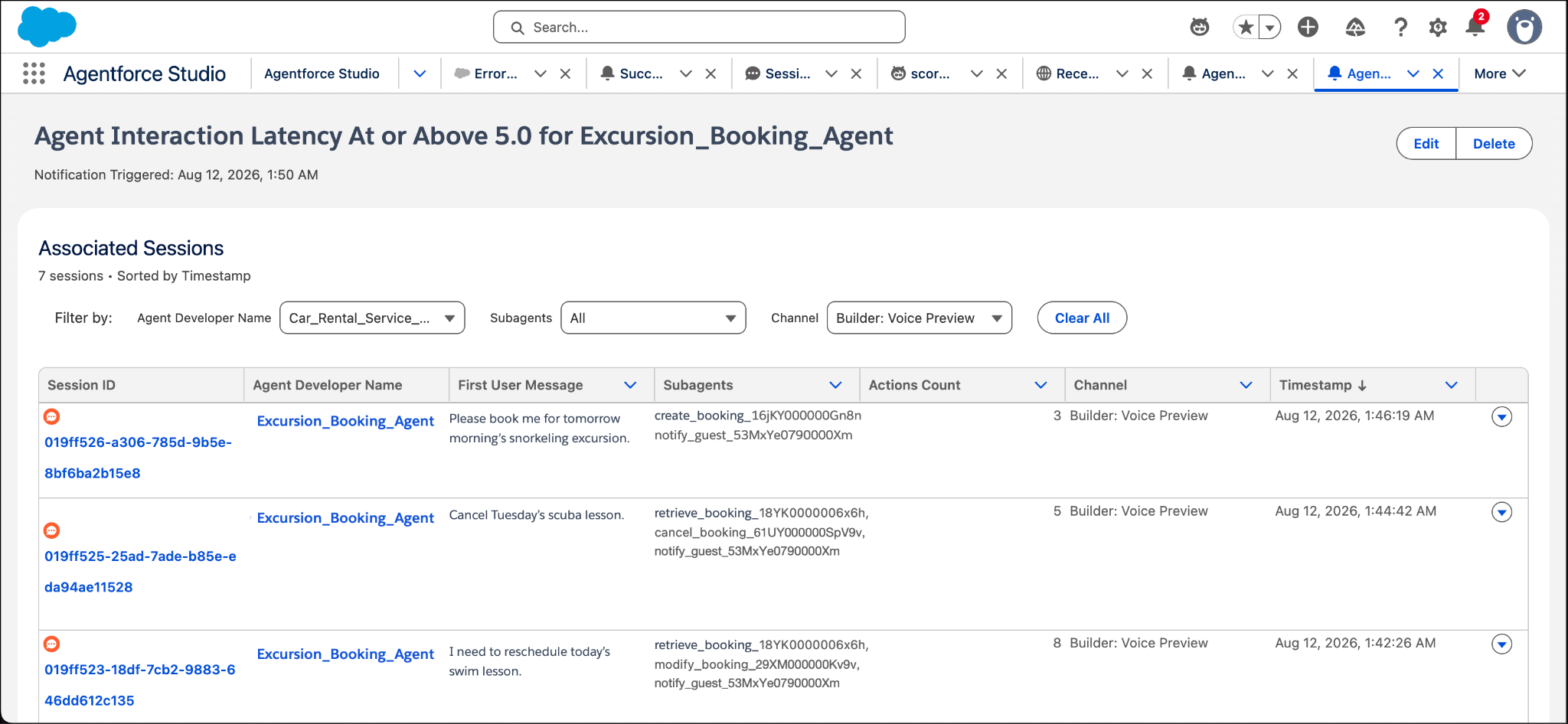Click the Salesforce cloud logo

tap(47, 26)
